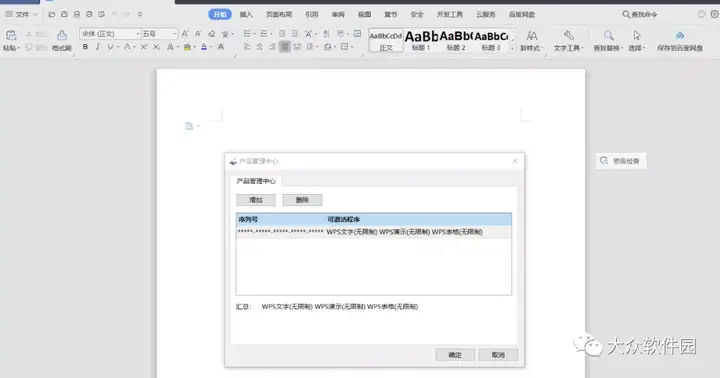This screenshot has height=378, width=720.
Task: Apply underline formatting
Action: point(110,47)
